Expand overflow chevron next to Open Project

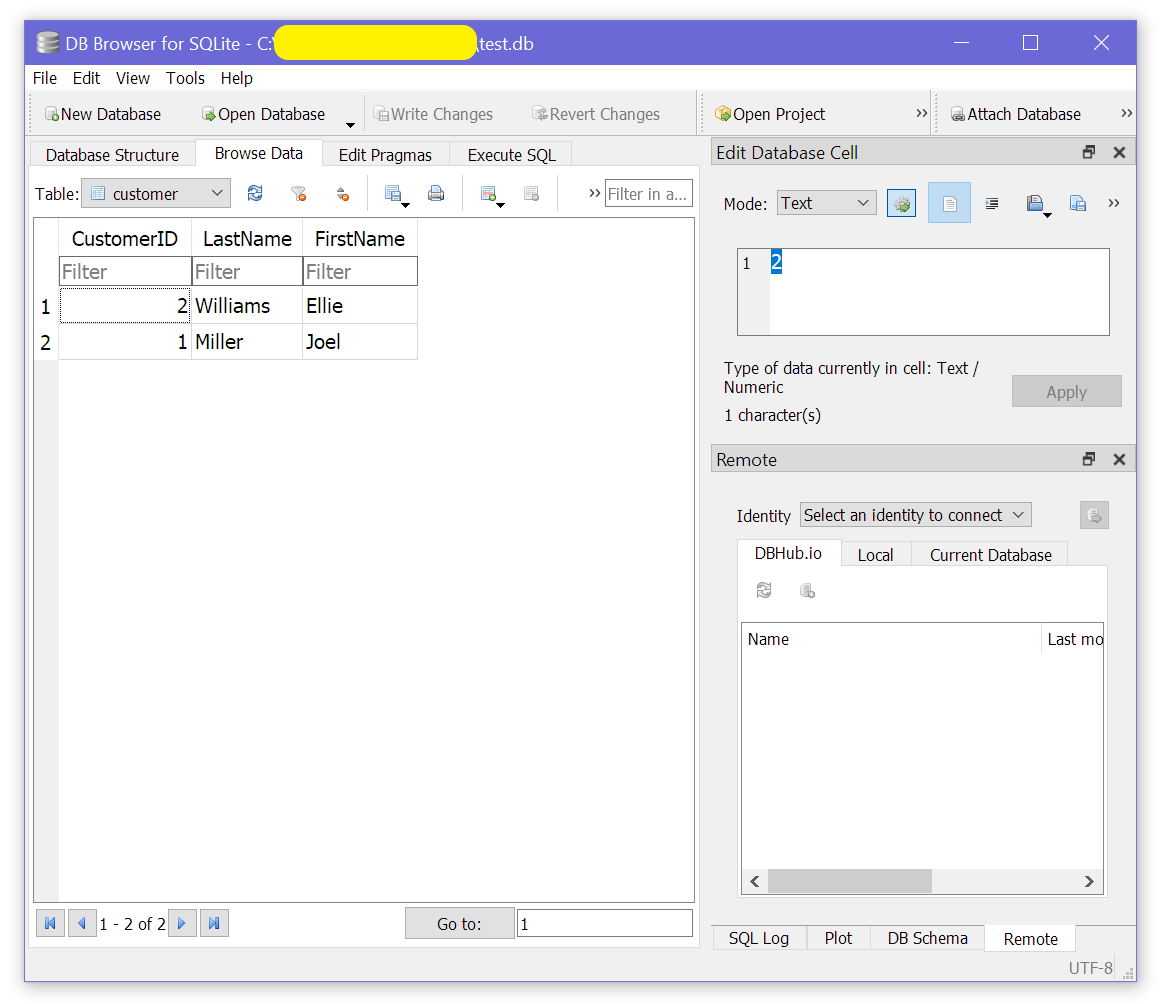pos(921,113)
